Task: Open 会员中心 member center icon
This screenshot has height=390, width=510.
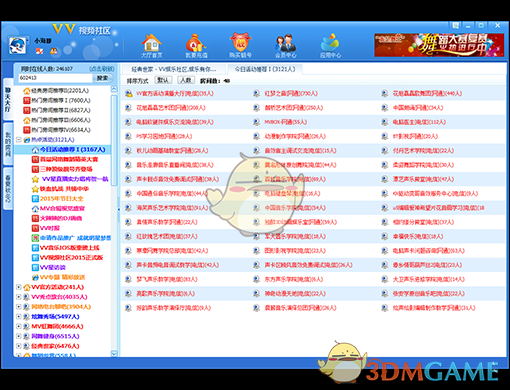Action: pyautogui.click(x=285, y=46)
